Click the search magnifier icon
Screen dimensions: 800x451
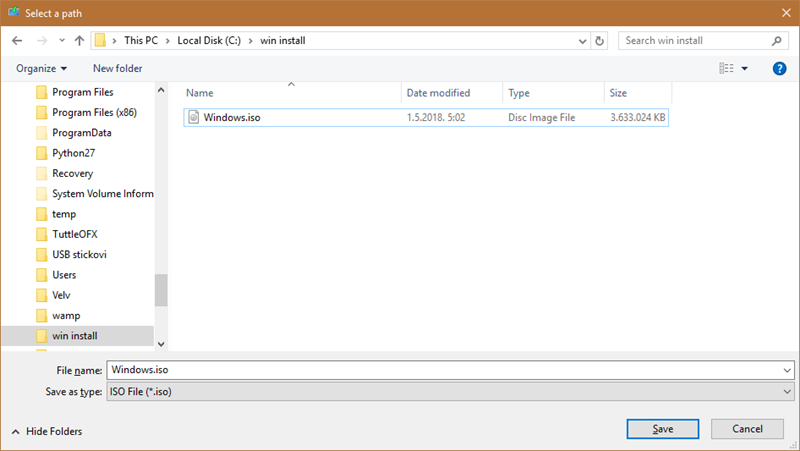pyautogui.click(x=777, y=41)
